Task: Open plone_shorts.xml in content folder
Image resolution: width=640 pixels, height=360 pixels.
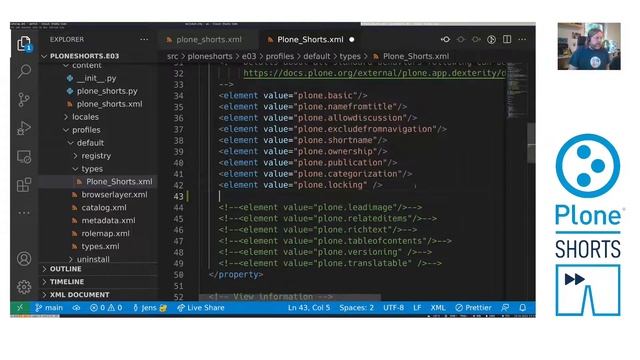Action: point(109,104)
